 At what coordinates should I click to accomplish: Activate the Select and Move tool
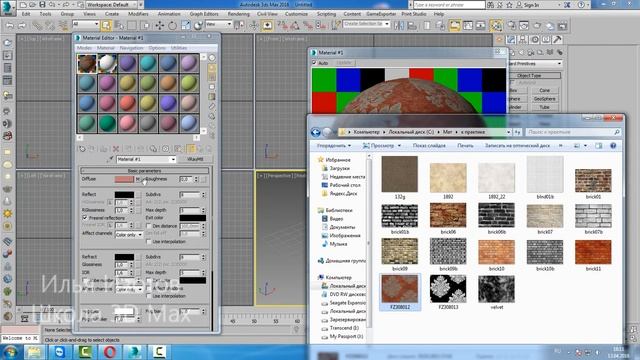[x=159, y=25]
